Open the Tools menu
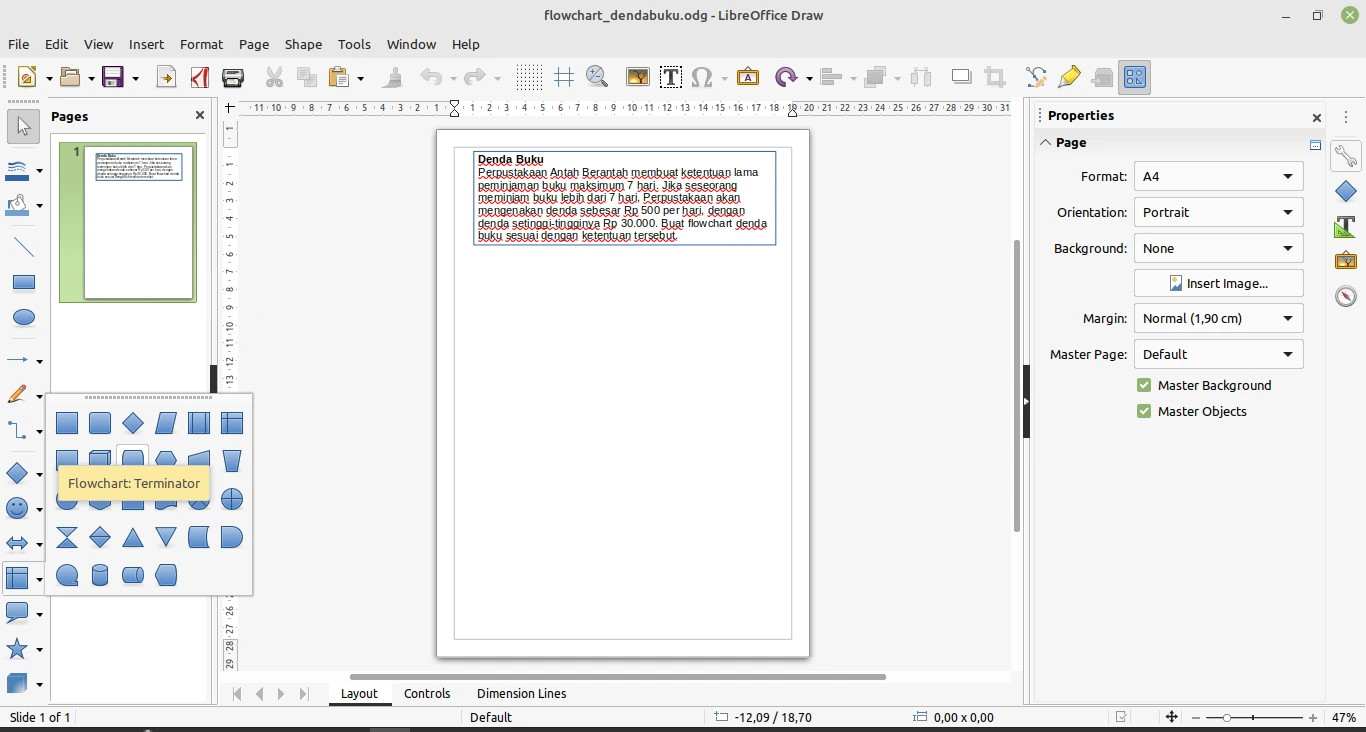This screenshot has height=732, width=1366. (x=354, y=44)
